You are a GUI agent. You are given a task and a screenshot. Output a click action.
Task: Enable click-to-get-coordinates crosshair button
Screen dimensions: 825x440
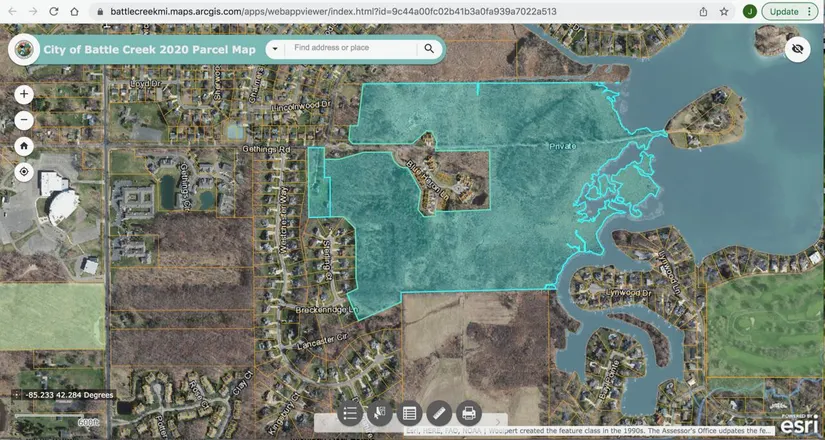17,395
